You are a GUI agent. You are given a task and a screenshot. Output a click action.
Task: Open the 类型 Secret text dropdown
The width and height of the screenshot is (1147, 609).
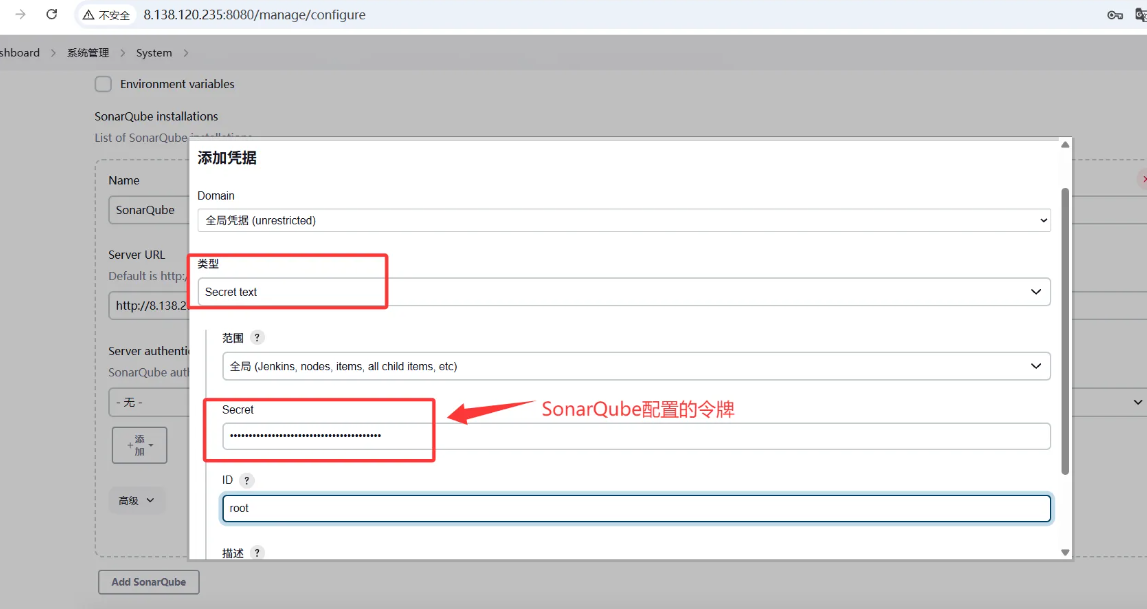[624, 292]
